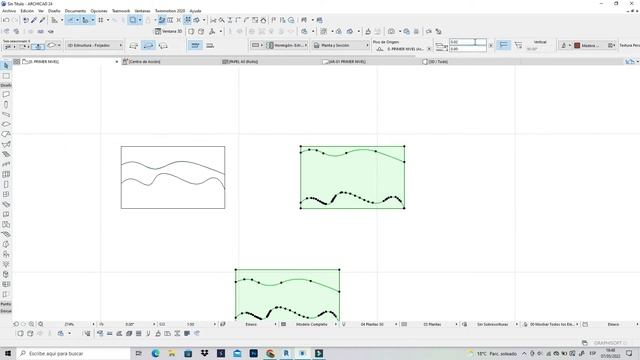Image resolution: width=640 pixels, height=360 pixels.
Task: Click the Windows search box
Action: click(73, 353)
